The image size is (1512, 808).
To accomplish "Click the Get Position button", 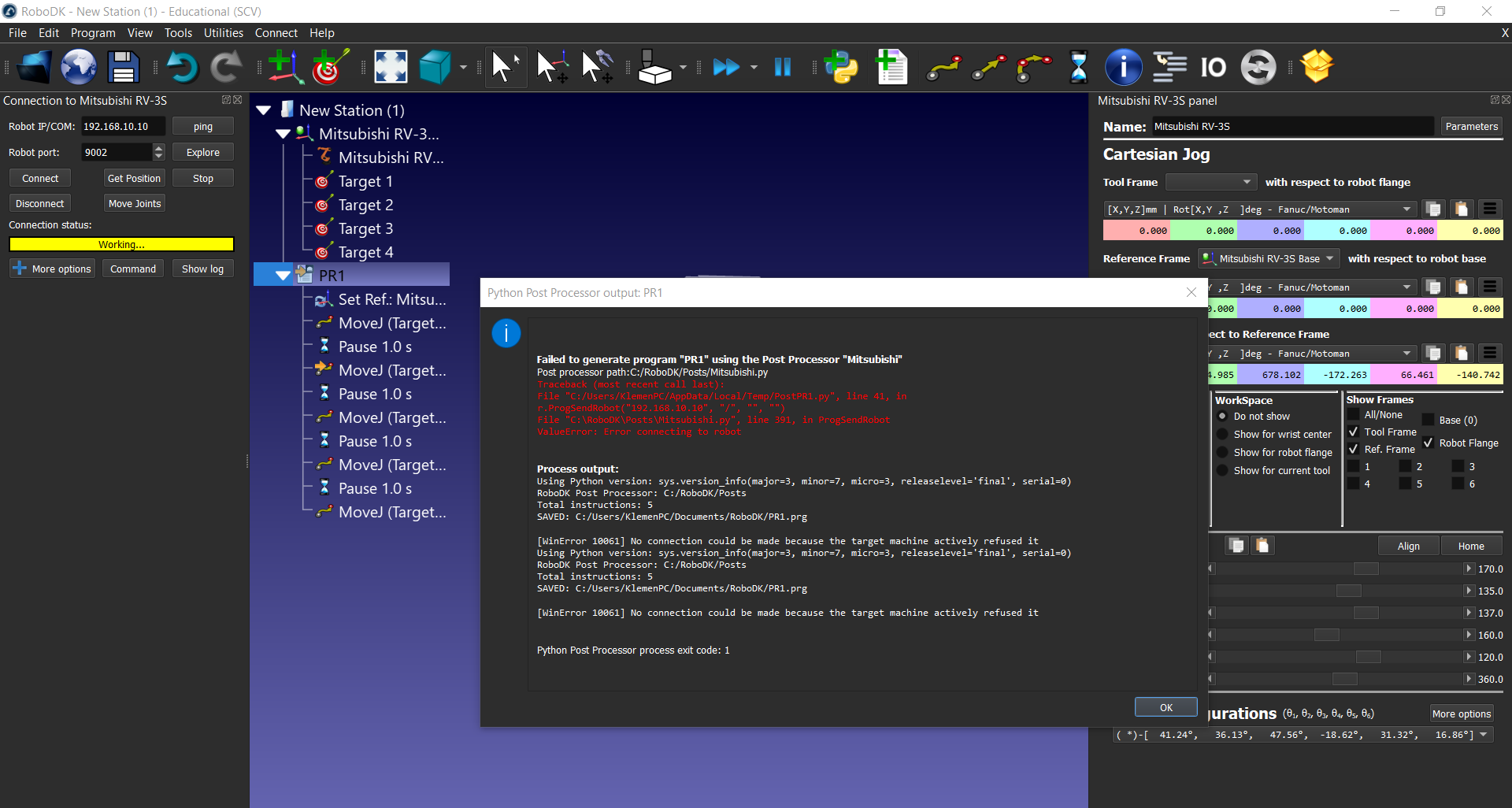I will pyautogui.click(x=134, y=179).
